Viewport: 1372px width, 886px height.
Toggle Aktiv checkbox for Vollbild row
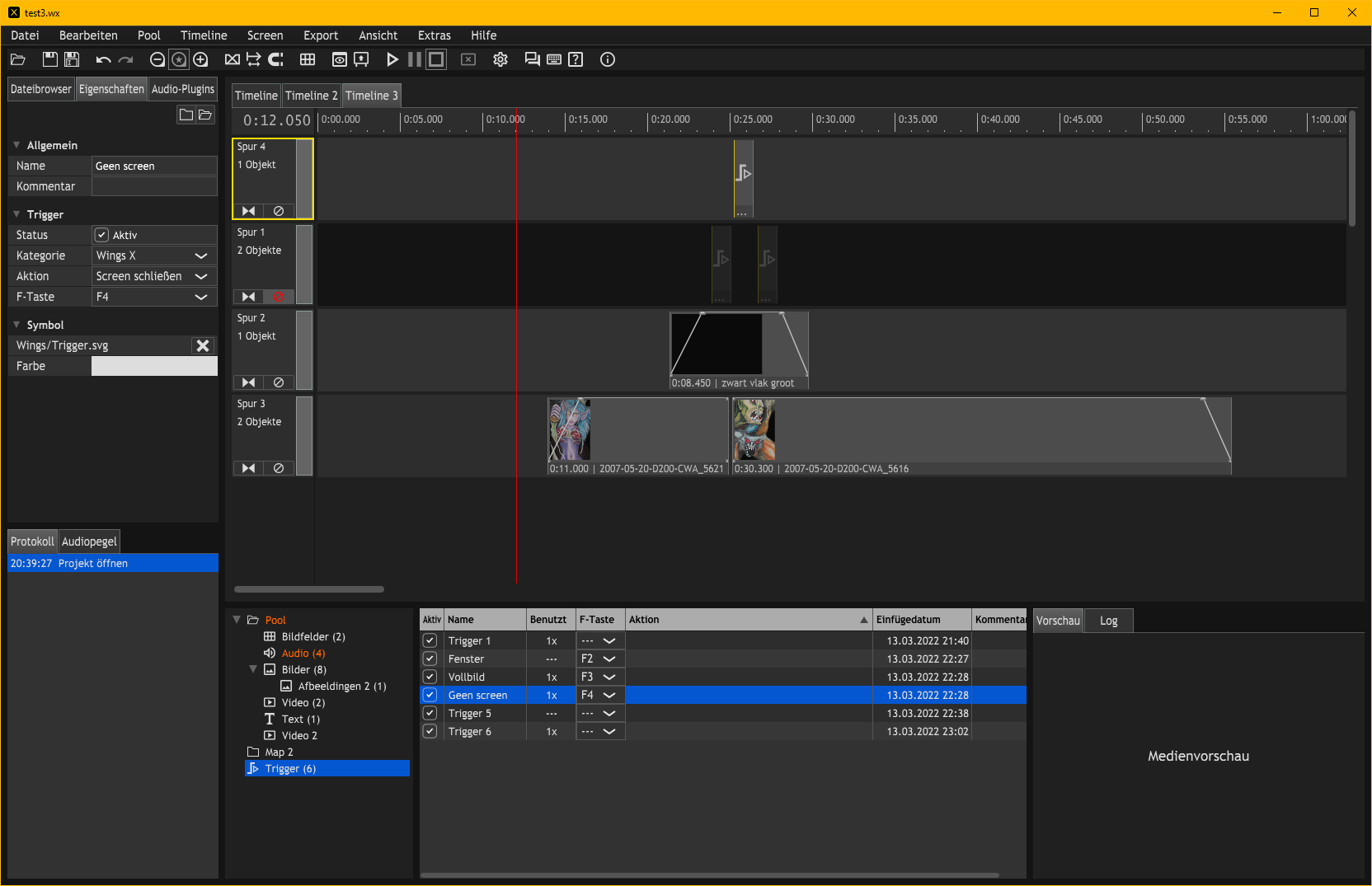click(430, 677)
